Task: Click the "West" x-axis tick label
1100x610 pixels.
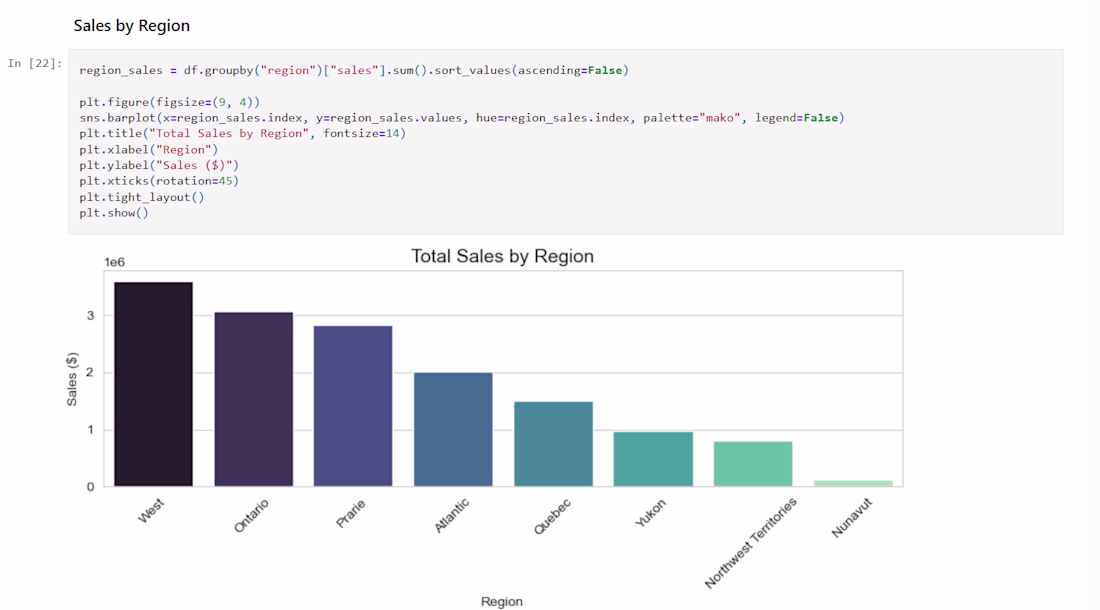Action: 151,510
